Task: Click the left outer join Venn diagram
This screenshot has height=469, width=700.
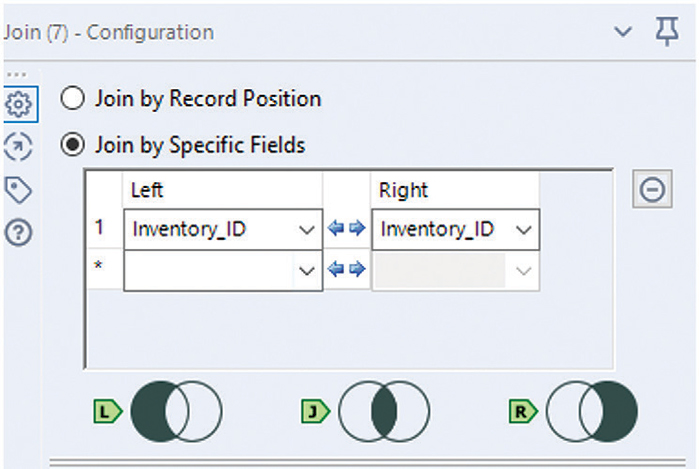Action: [x=176, y=410]
